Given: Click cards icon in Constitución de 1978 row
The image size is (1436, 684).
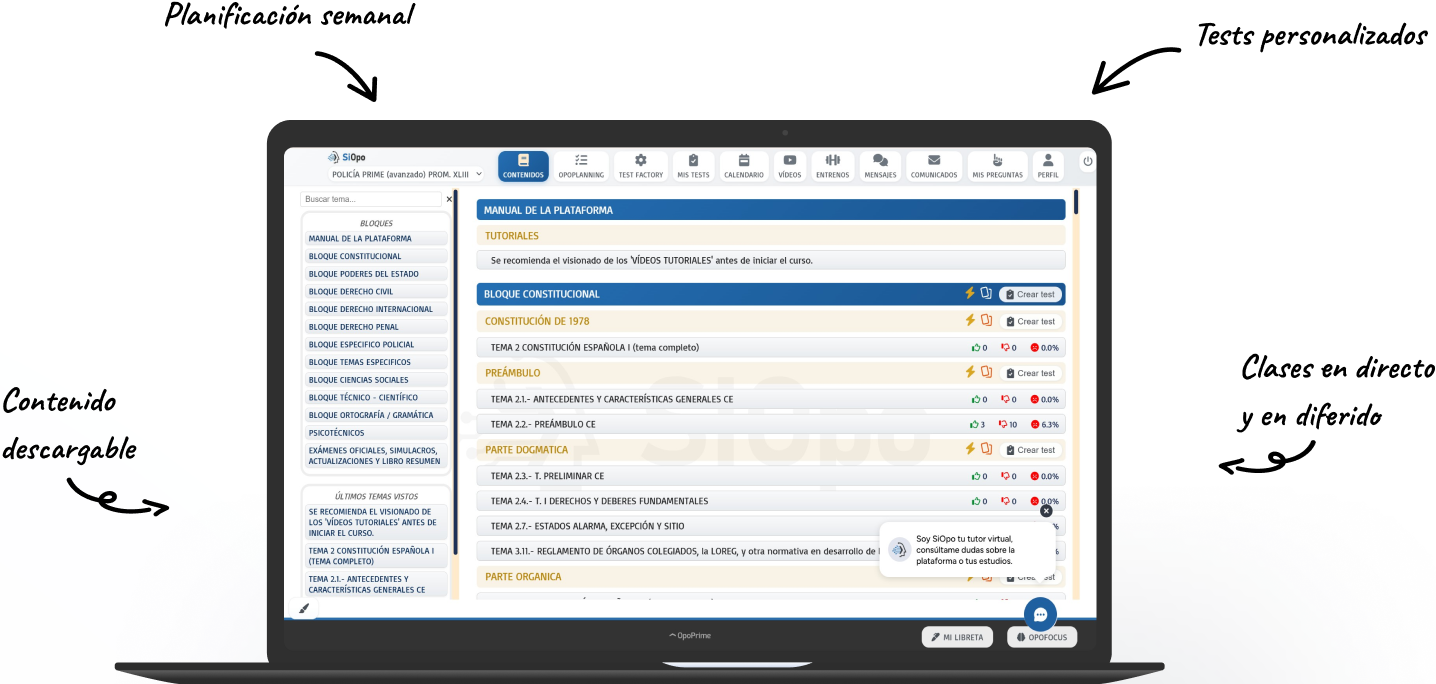Looking at the screenshot, I should pyautogui.click(x=986, y=321).
